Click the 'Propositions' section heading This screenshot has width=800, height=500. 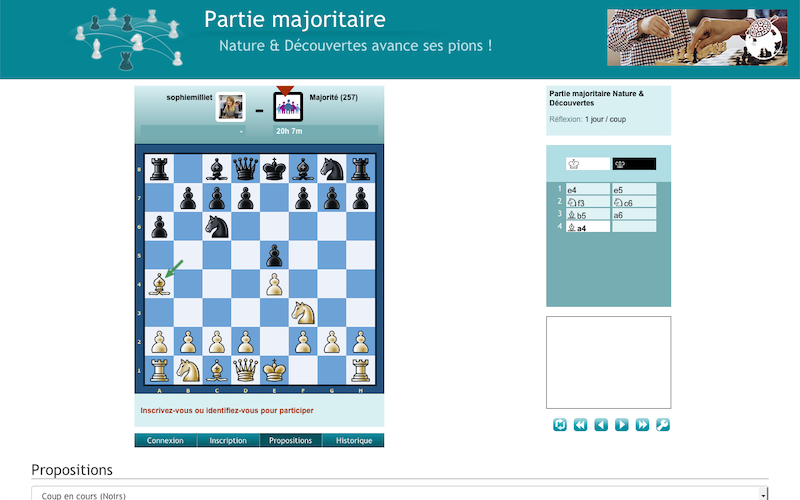(72, 470)
